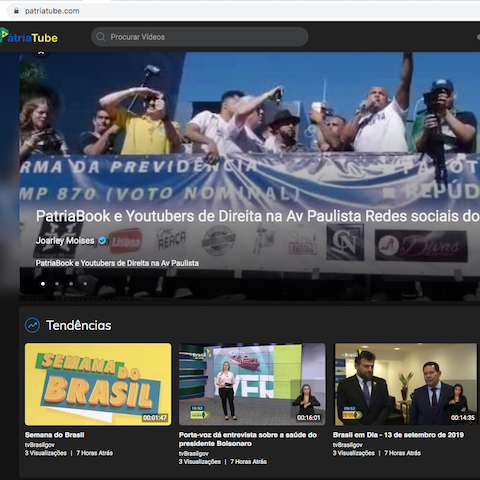Open the Semana do Brasil video title
480x480 pixels.
54,435
